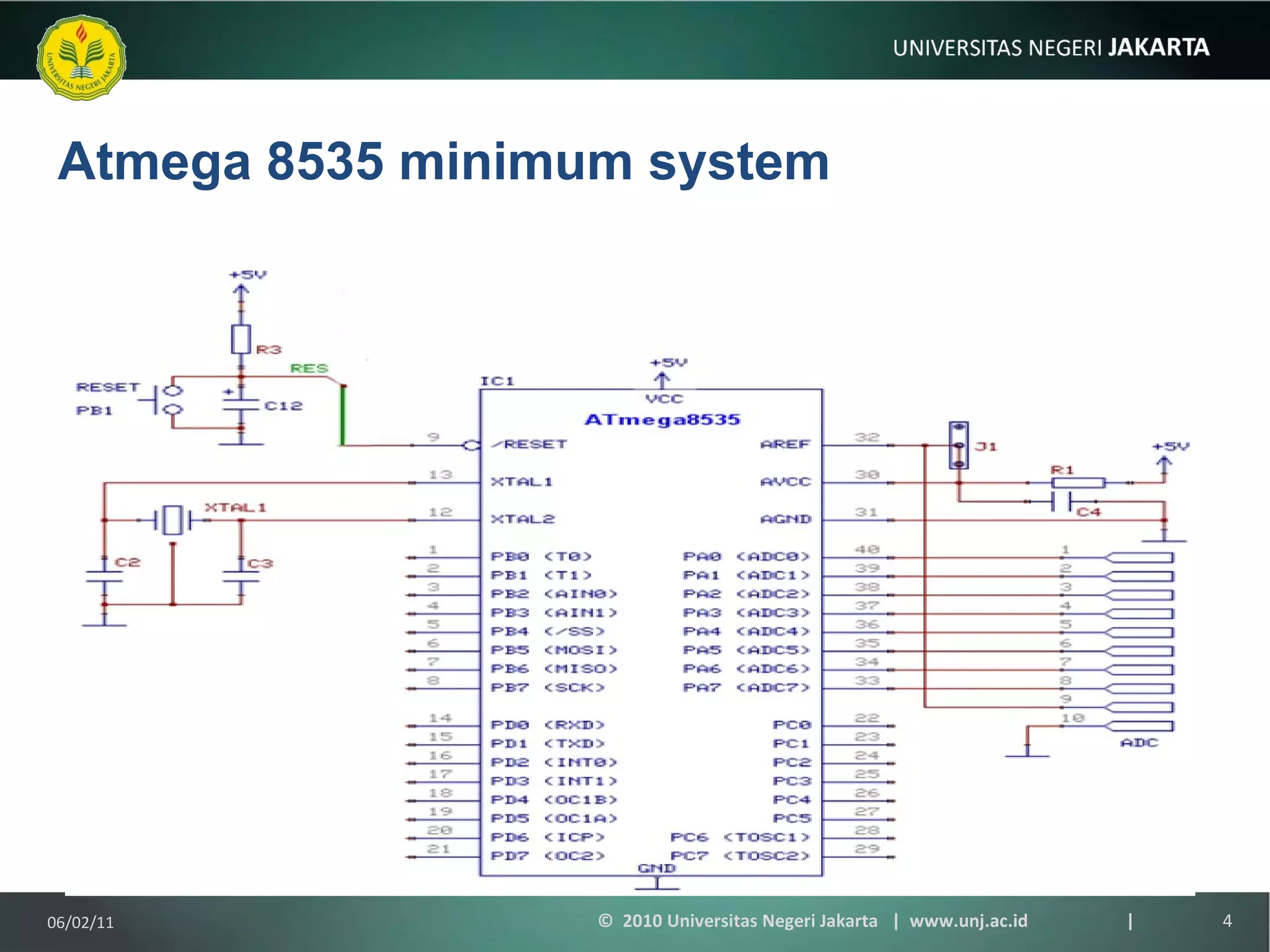
Task: Click the 'PD2 (INT0)' pin label
Action: click(x=554, y=762)
